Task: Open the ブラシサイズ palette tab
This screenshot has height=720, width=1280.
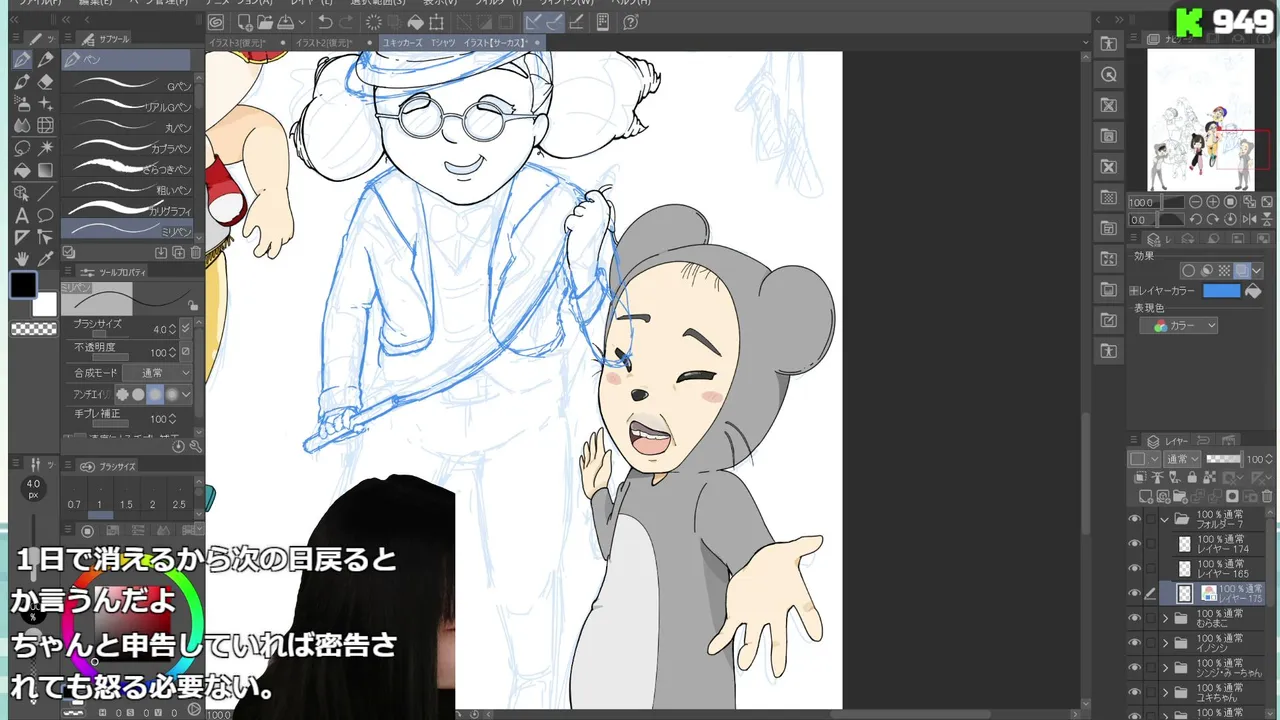Action: click(x=108, y=467)
